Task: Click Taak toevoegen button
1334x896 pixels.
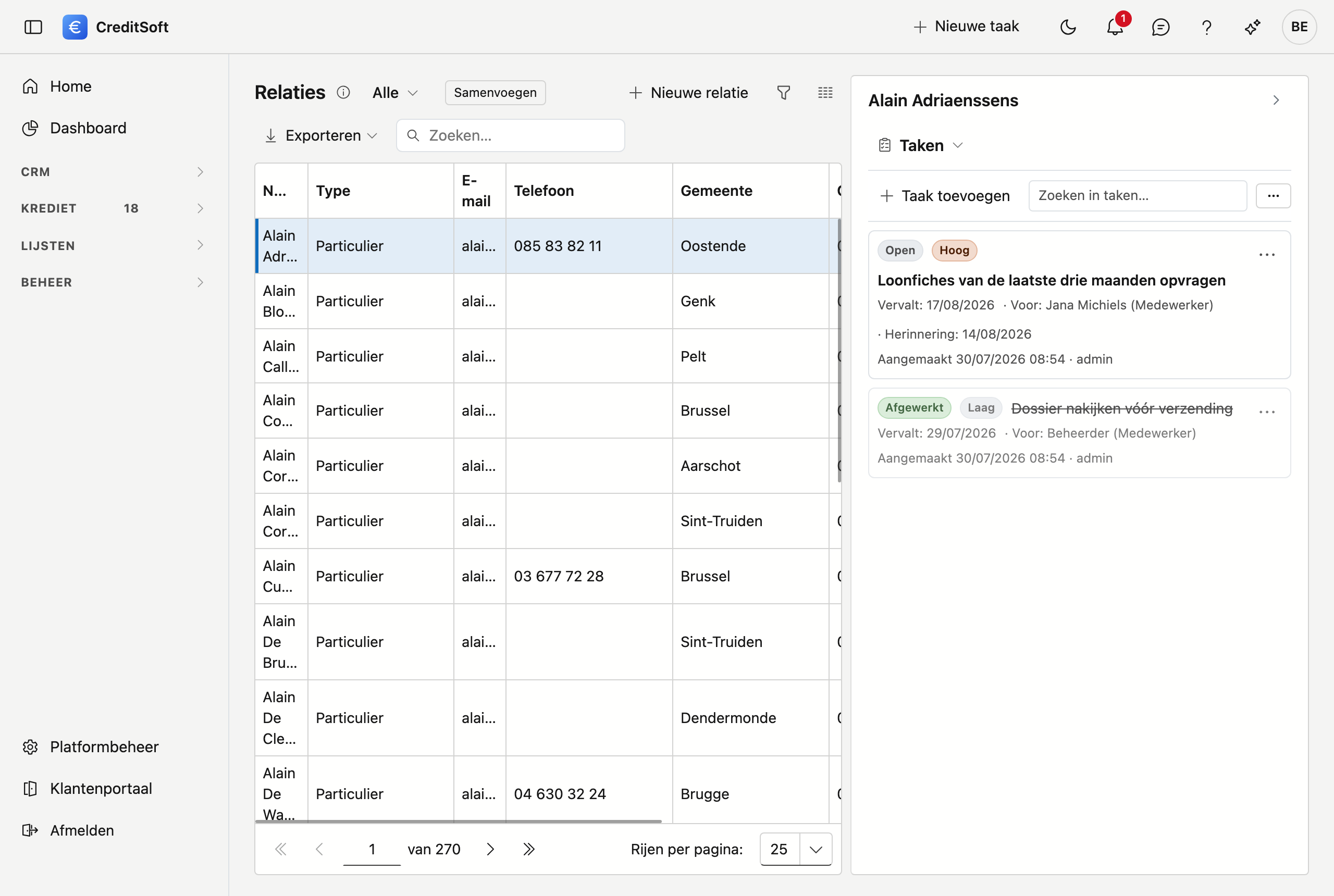Action: [945, 196]
